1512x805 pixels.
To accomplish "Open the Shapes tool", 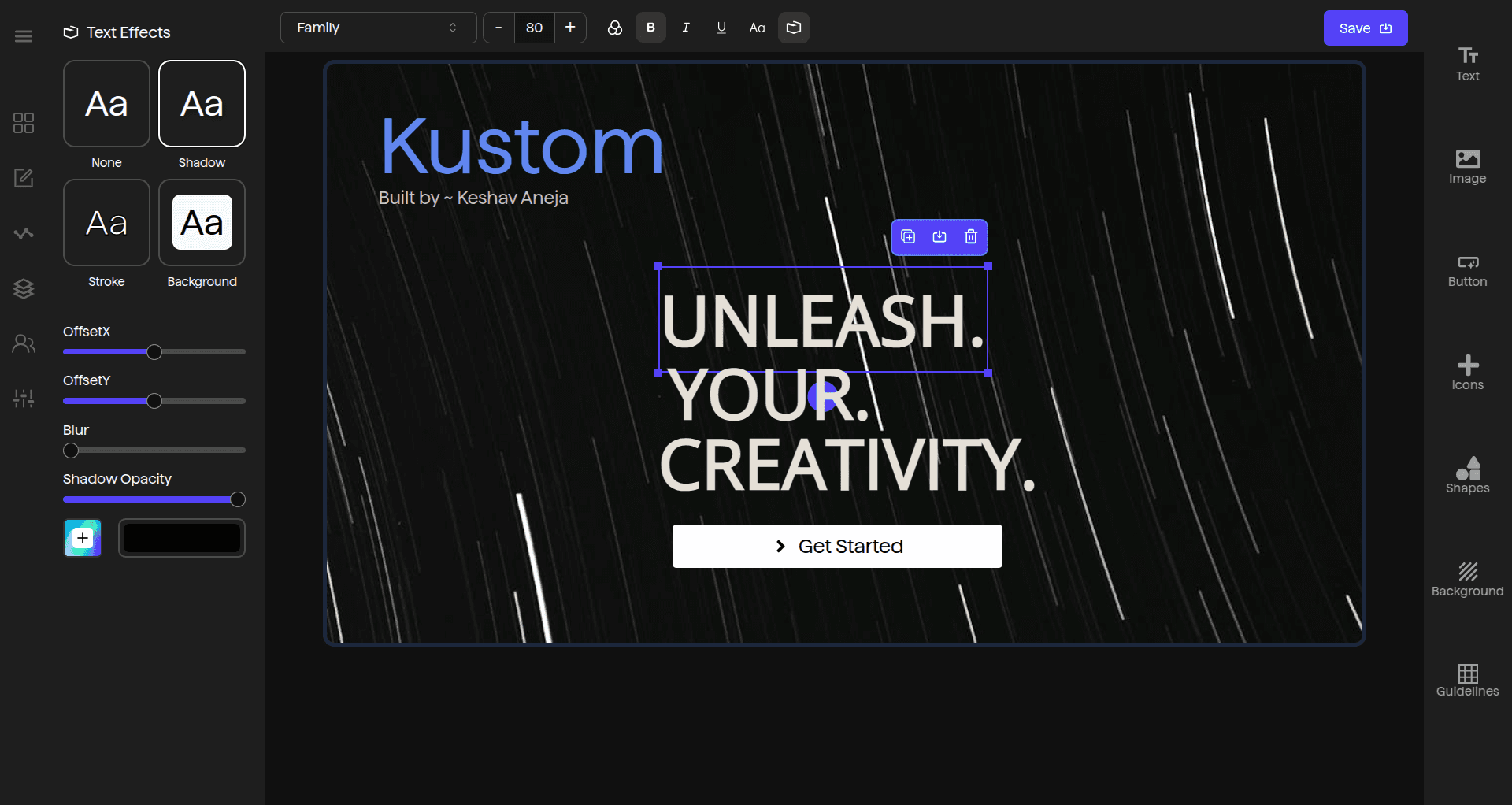I will point(1467,475).
